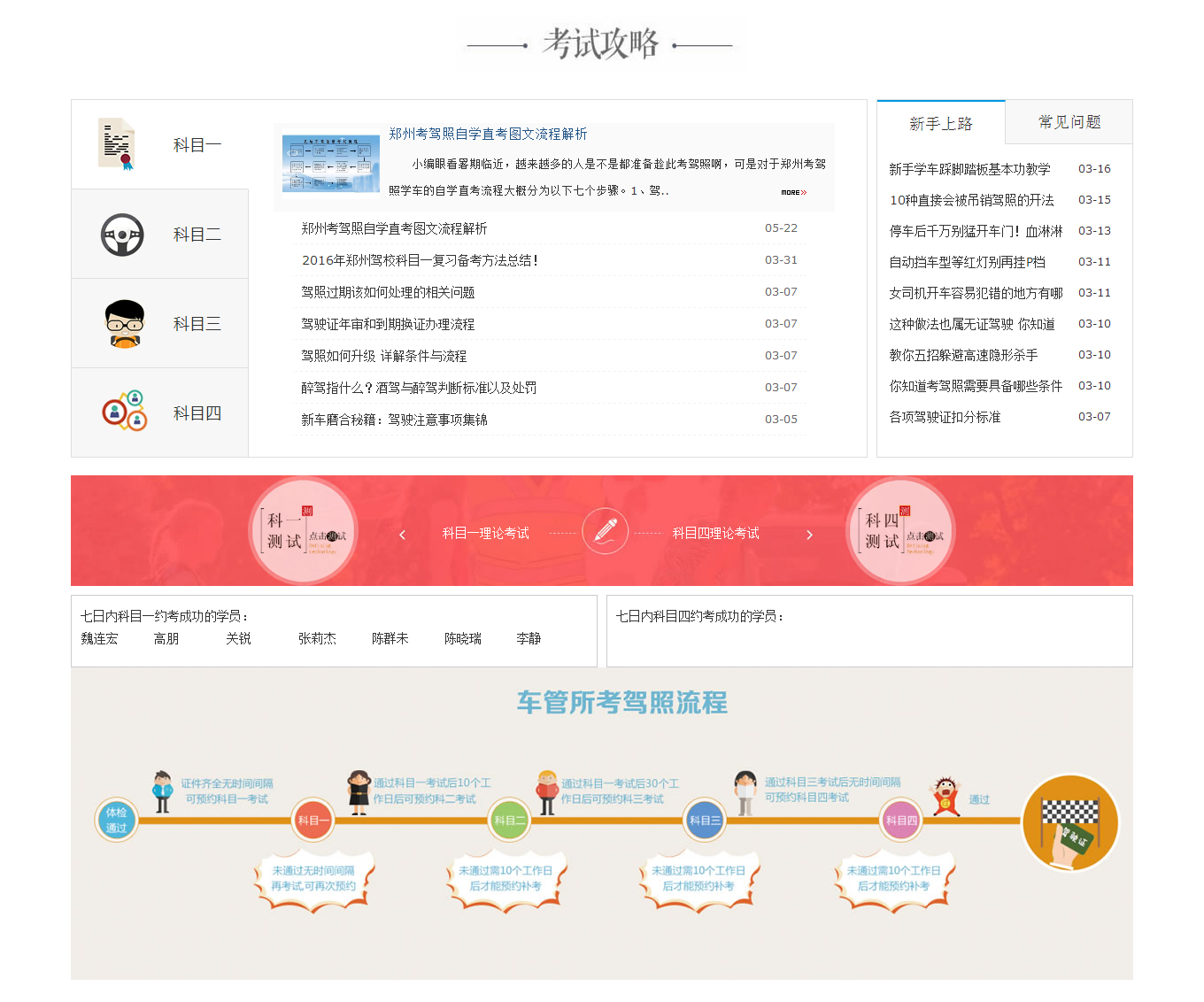This screenshot has width=1204, height=1002.
Task: Select the 科目三 driver avatar icon
Action: (124, 320)
